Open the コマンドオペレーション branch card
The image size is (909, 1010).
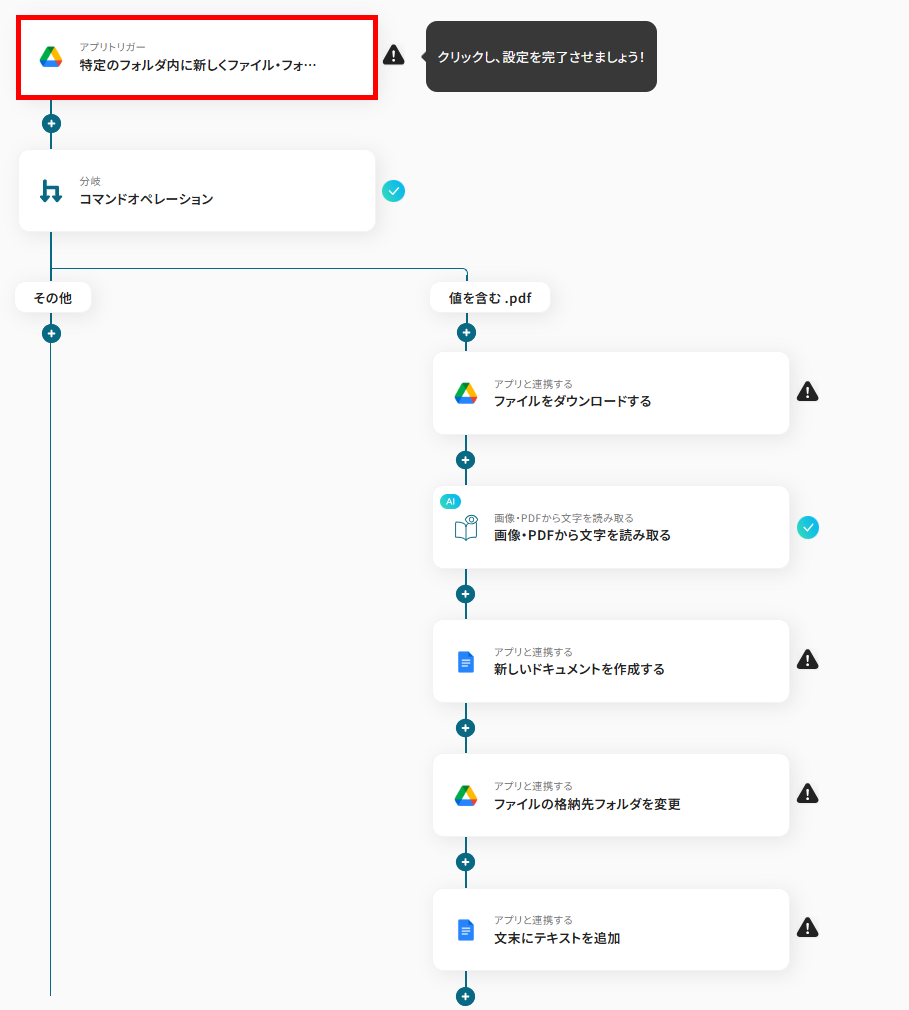point(197,191)
